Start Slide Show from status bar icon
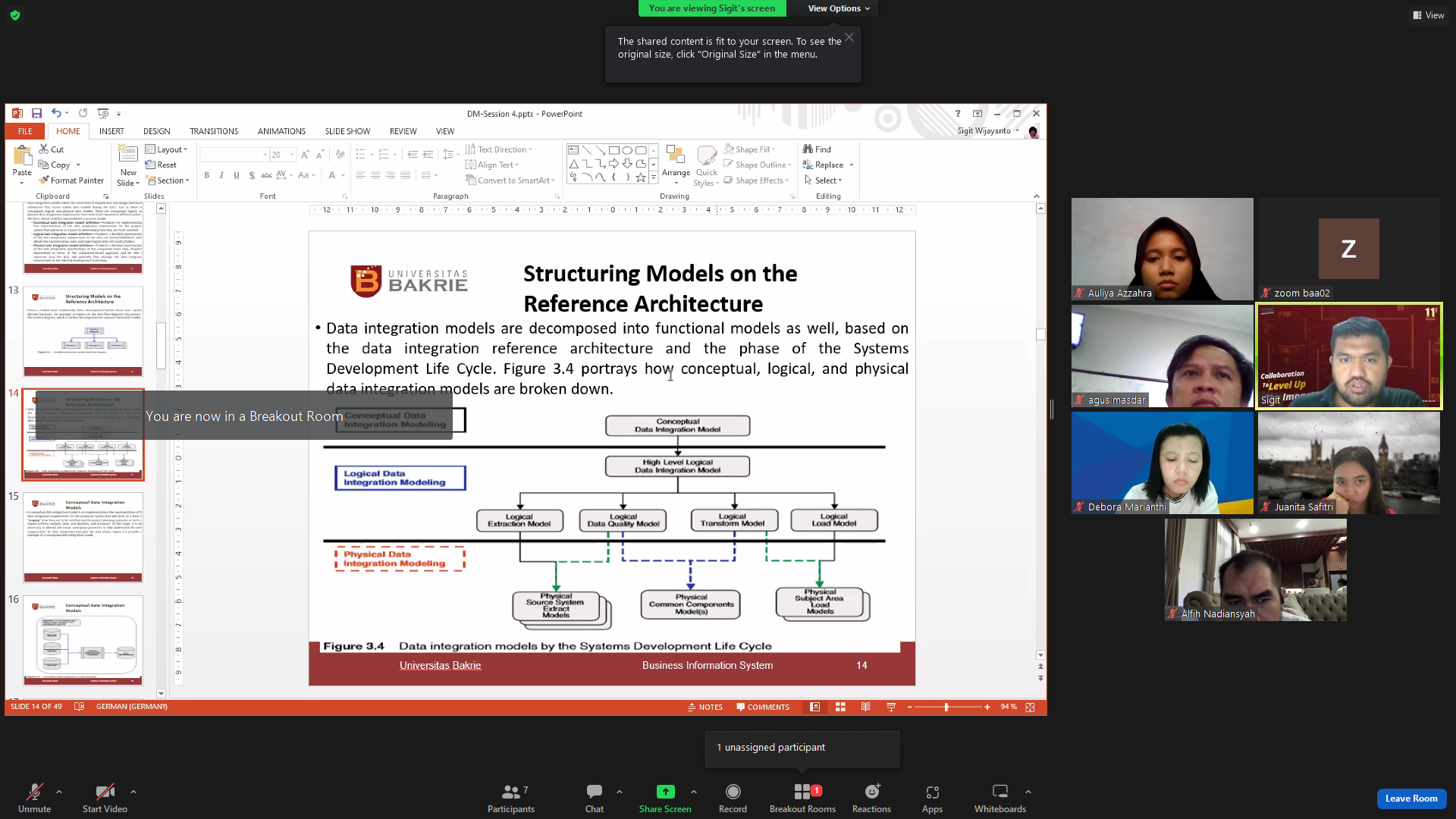Screen dimensions: 1456x819 [x=891, y=707]
